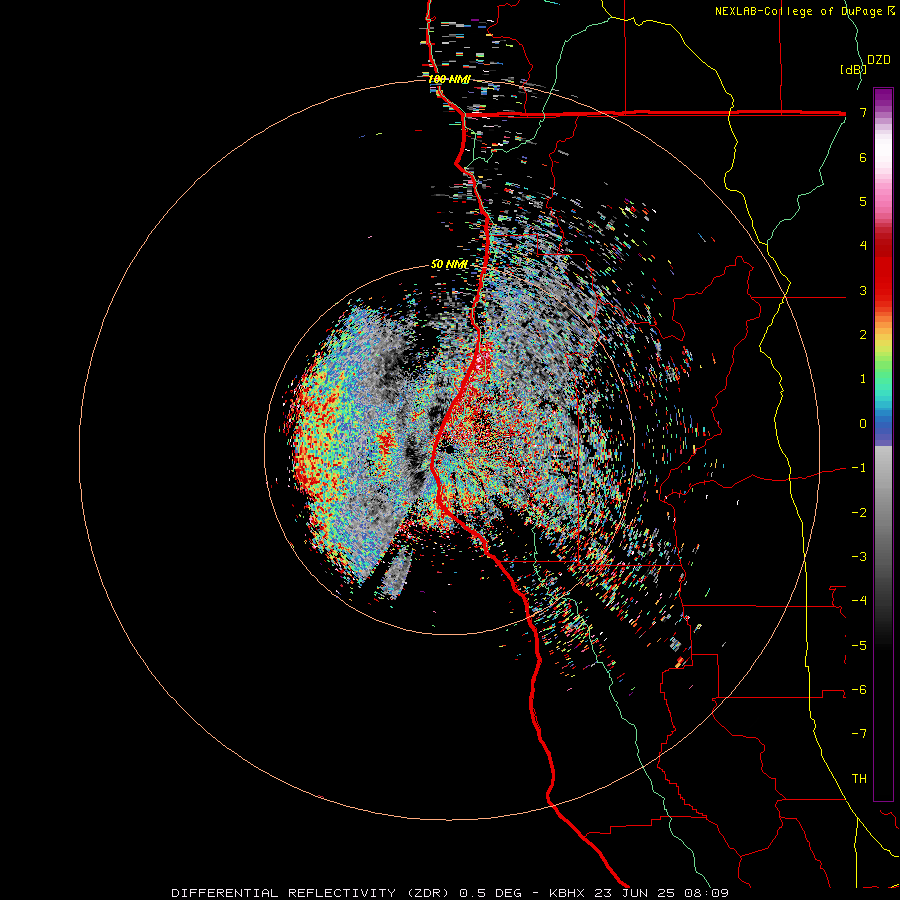Click the [dB] units label
Viewport: 900px width, 900px height.
(853, 69)
